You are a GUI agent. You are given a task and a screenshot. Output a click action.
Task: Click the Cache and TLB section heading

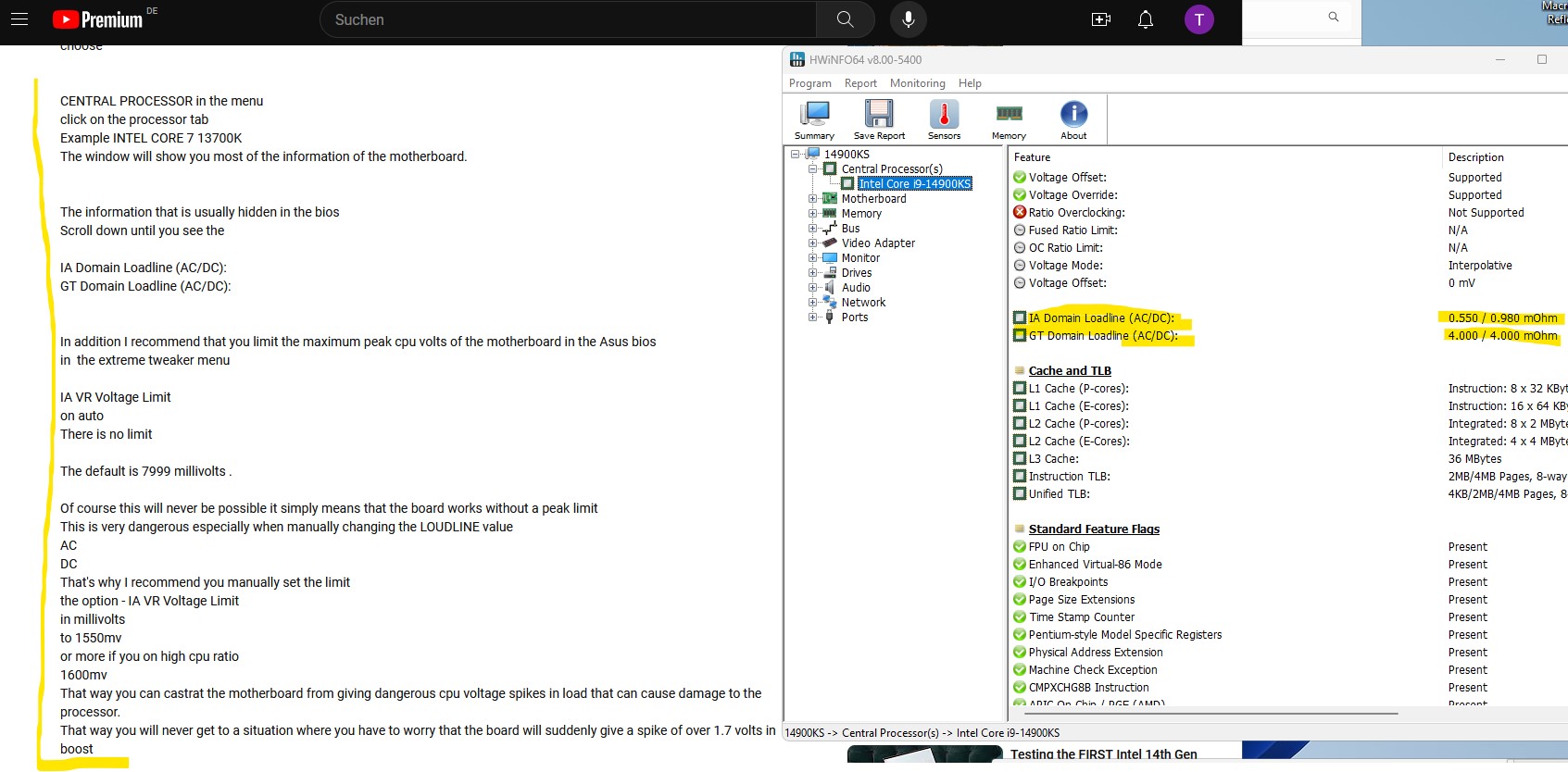[1070, 371]
